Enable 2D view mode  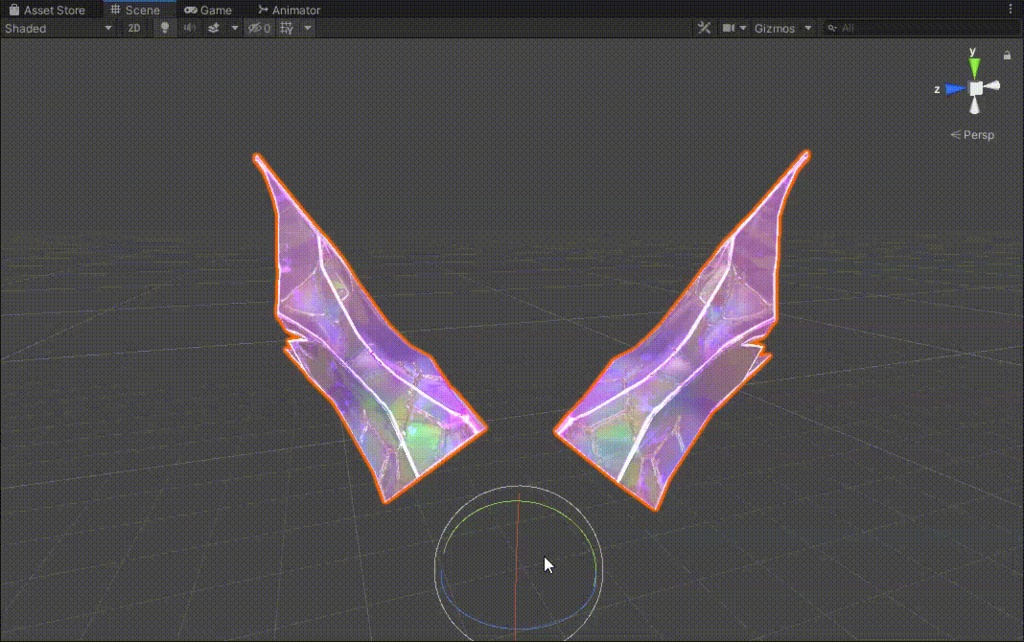[x=135, y=28]
